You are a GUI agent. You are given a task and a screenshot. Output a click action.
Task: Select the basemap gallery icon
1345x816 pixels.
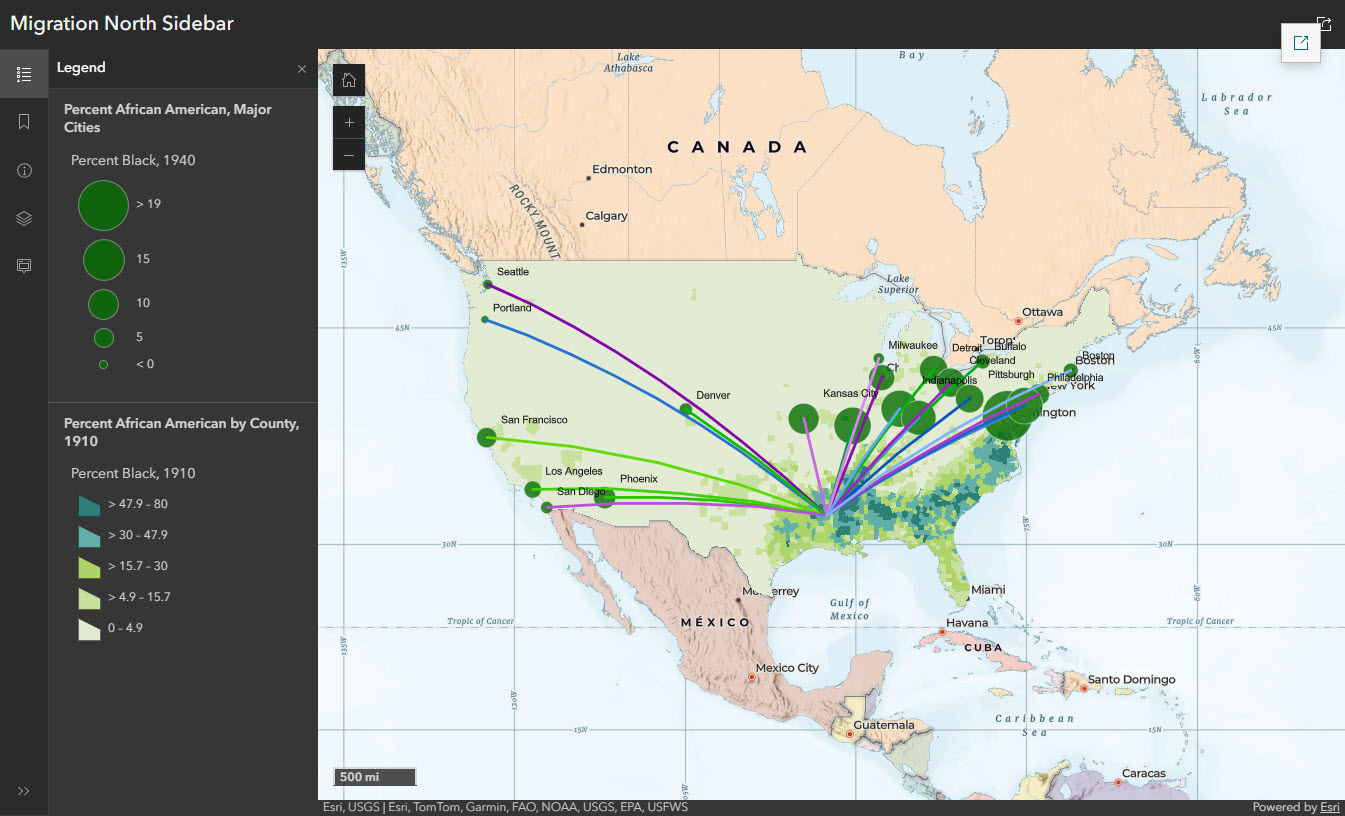click(24, 265)
